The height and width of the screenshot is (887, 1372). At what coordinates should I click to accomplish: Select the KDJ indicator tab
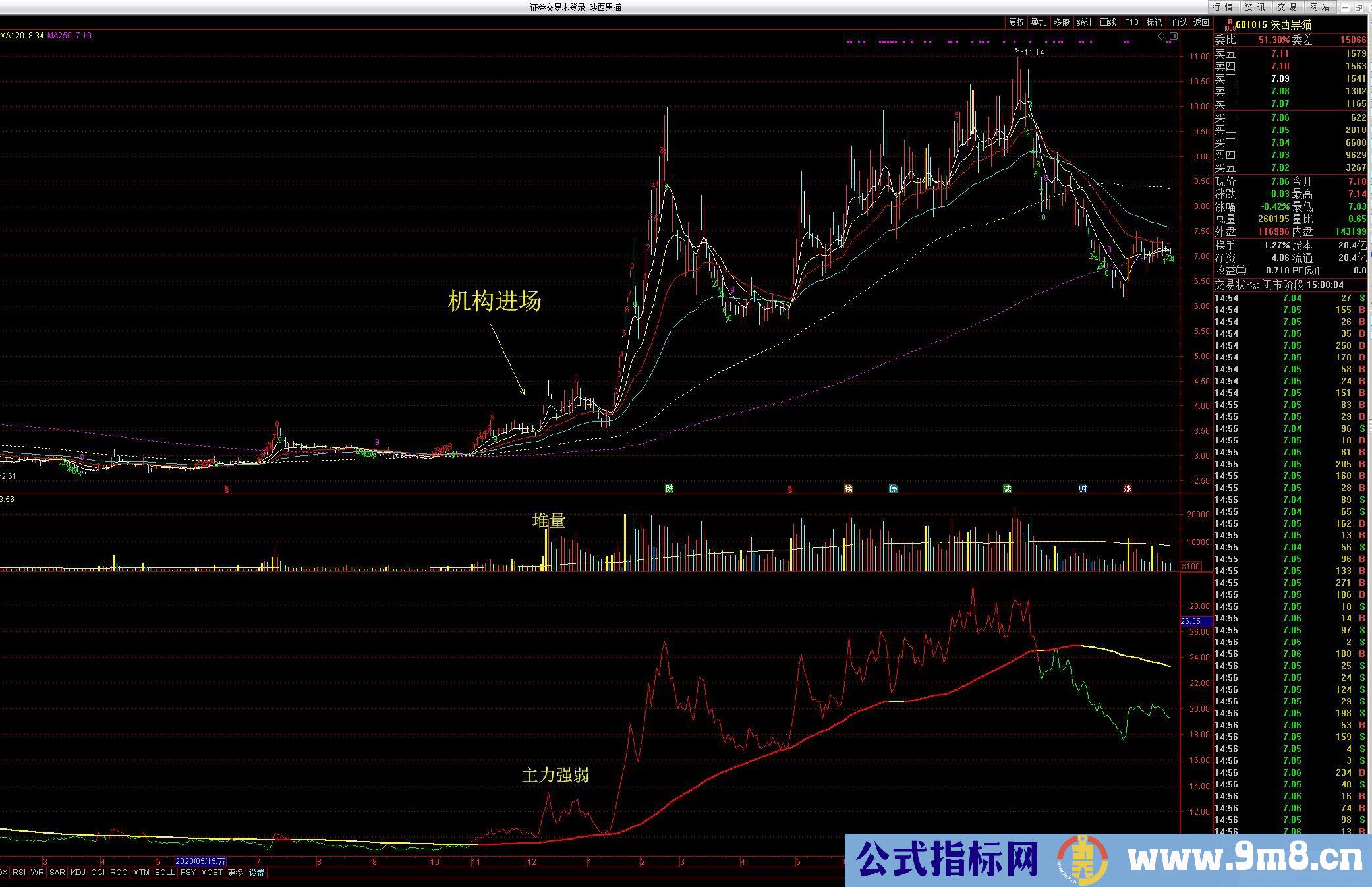(78, 873)
